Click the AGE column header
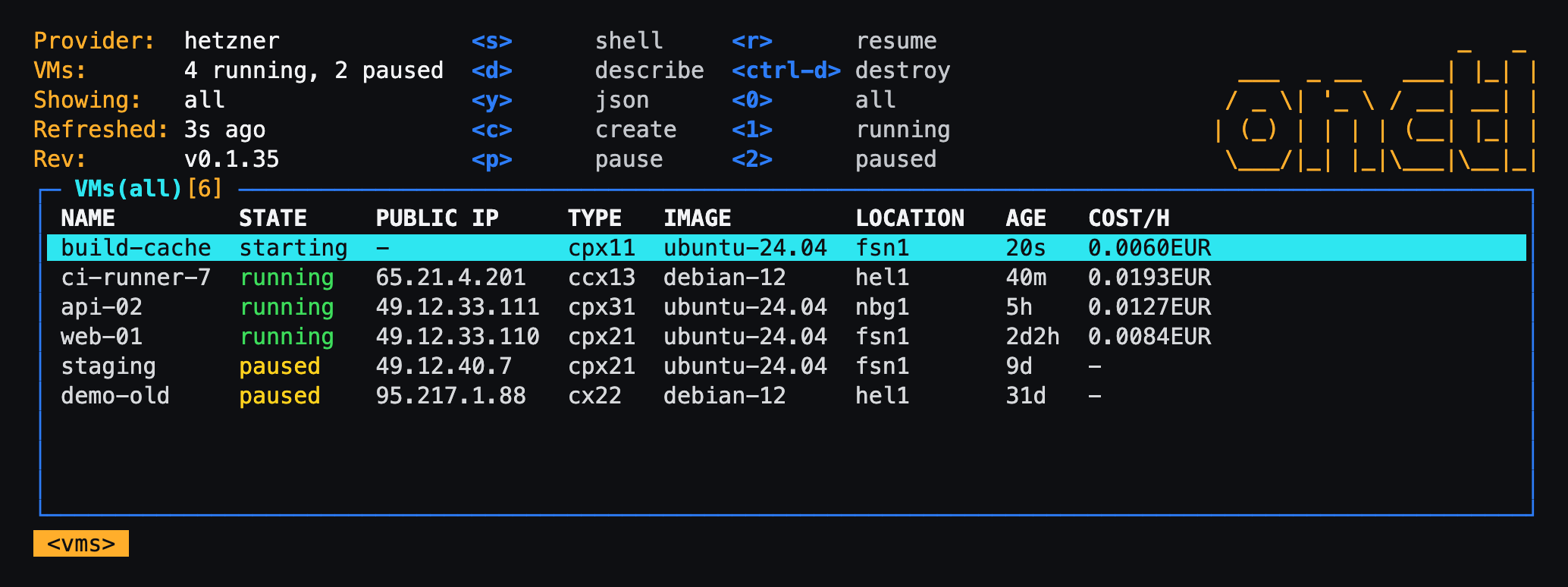Viewport: 1568px width, 587px height. (1026, 218)
